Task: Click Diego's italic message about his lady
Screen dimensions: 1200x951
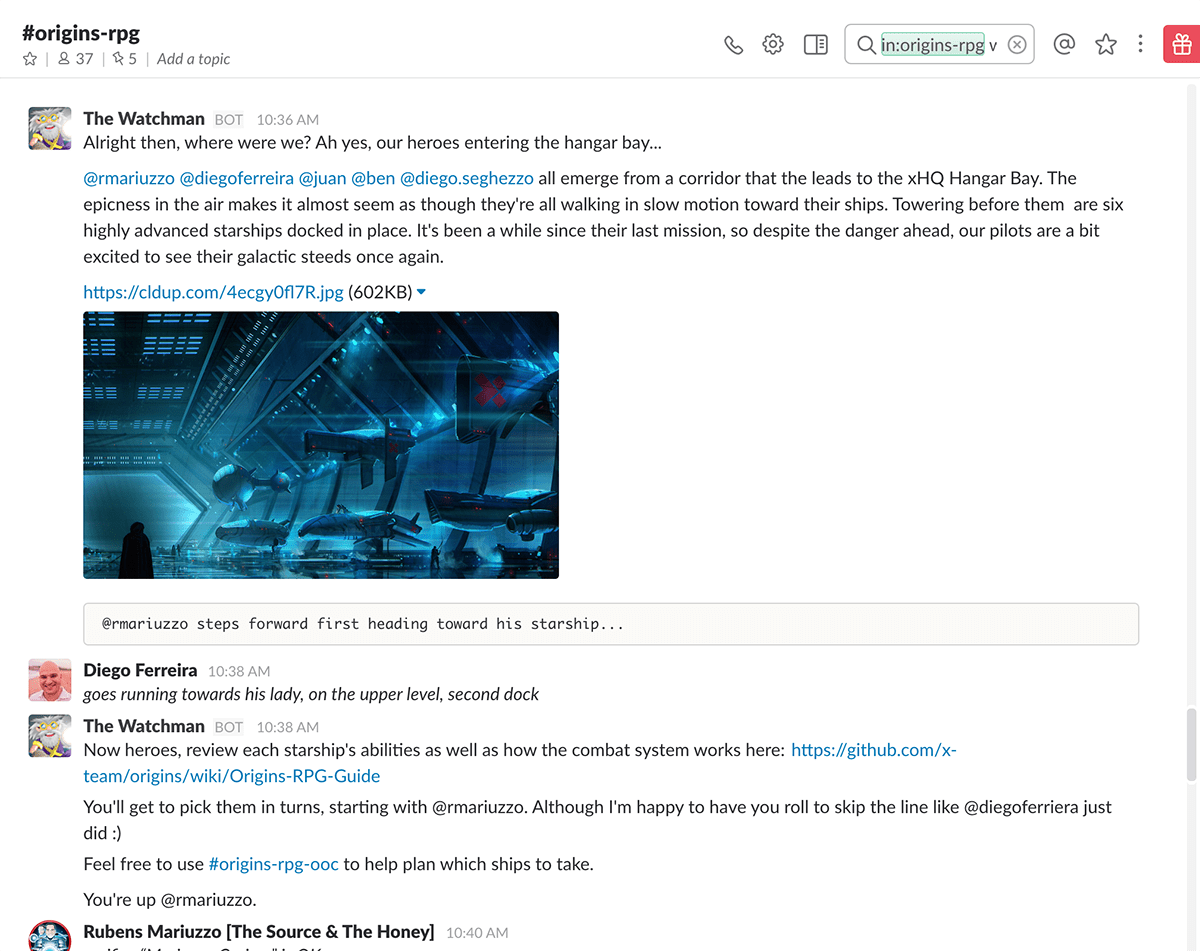Action: point(311,694)
